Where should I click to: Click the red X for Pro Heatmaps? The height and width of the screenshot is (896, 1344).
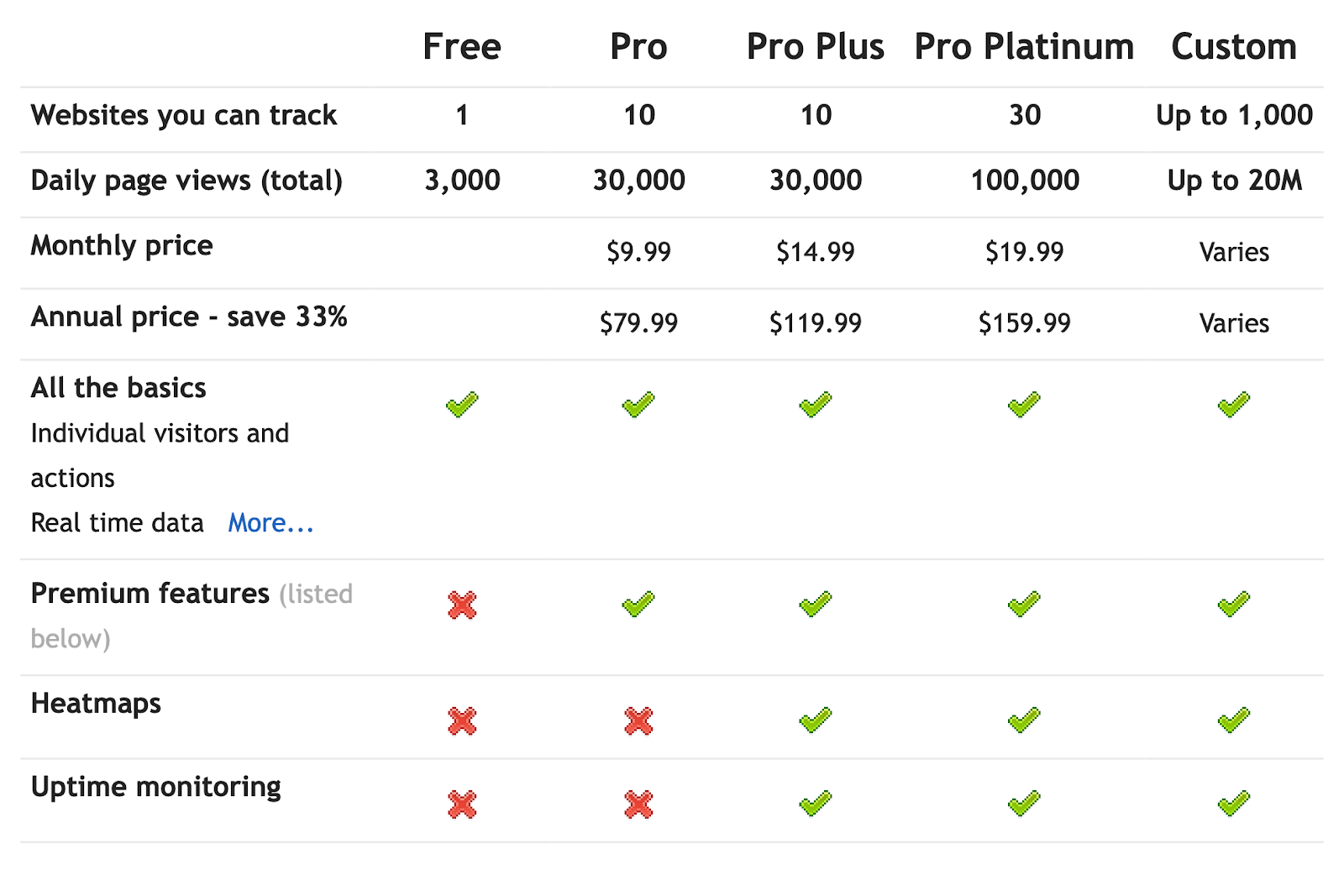[x=638, y=720]
